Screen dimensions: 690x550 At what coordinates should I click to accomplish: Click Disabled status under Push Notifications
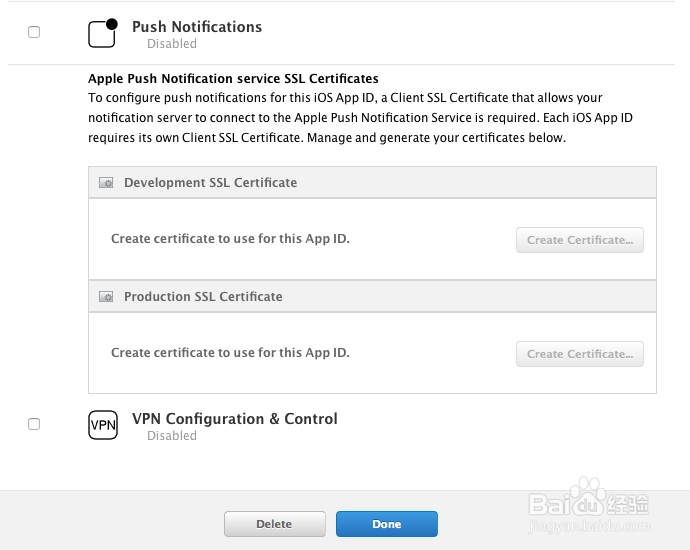tap(172, 44)
